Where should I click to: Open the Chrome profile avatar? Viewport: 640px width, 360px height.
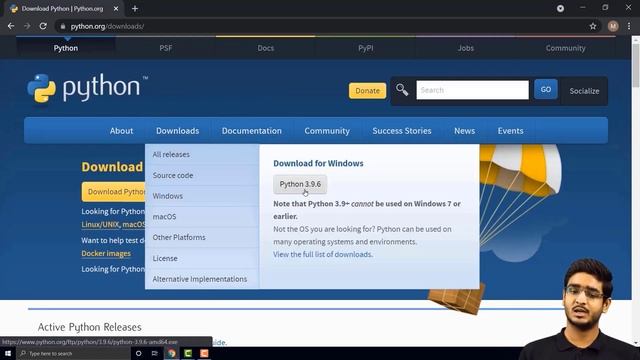[x=613, y=26]
